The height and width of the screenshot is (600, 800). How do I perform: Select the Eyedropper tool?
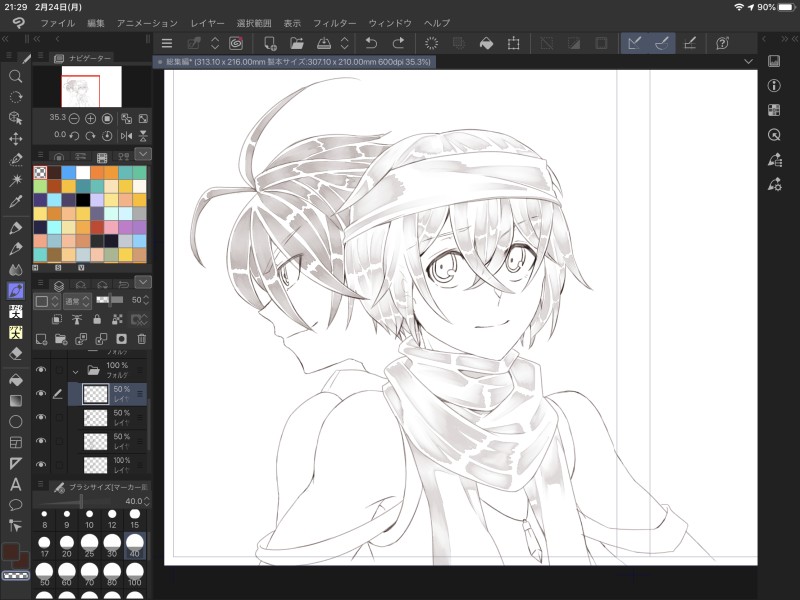click(15, 202)
